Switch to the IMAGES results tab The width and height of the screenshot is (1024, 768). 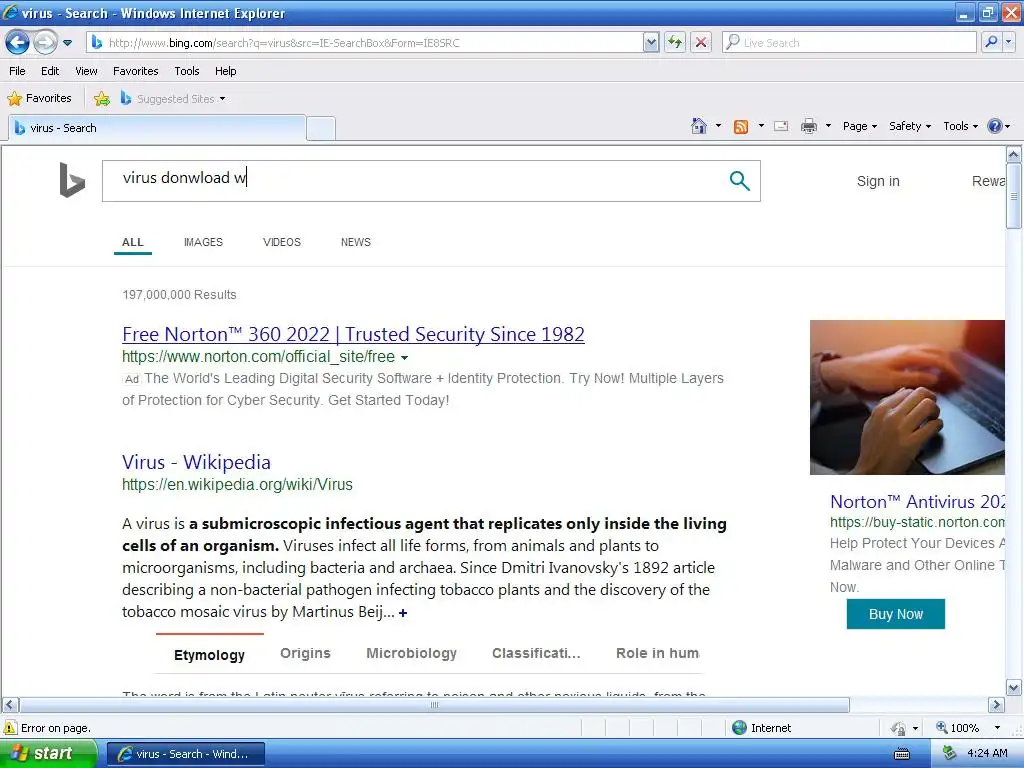coord(203,242)
